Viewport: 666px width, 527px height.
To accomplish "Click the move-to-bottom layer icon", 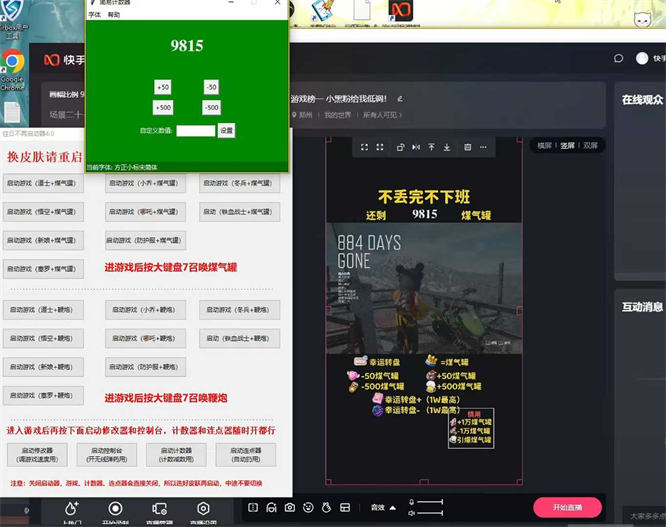I will (447, 147).
